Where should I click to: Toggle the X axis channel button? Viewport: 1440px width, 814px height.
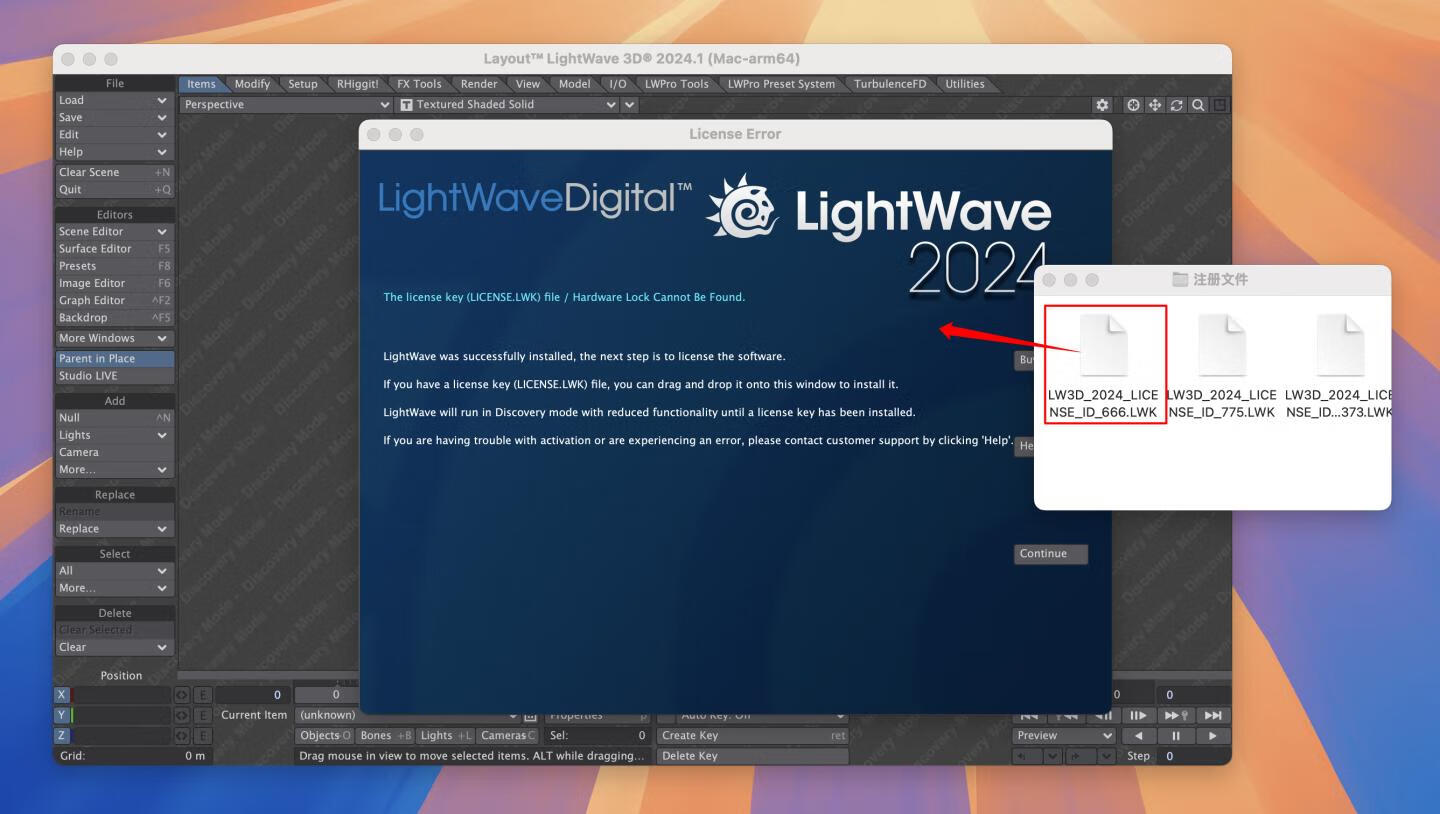pyautogui.click(x=62, y=694)
